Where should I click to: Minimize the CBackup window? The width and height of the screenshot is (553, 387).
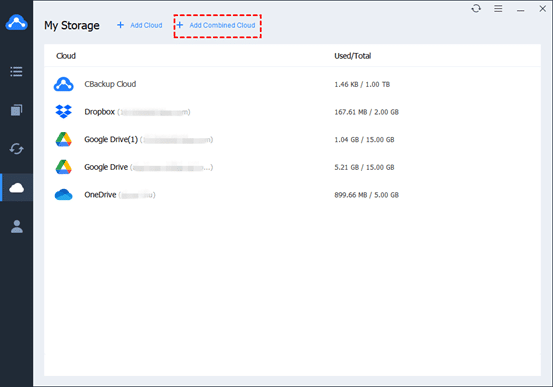coord(521,11)
